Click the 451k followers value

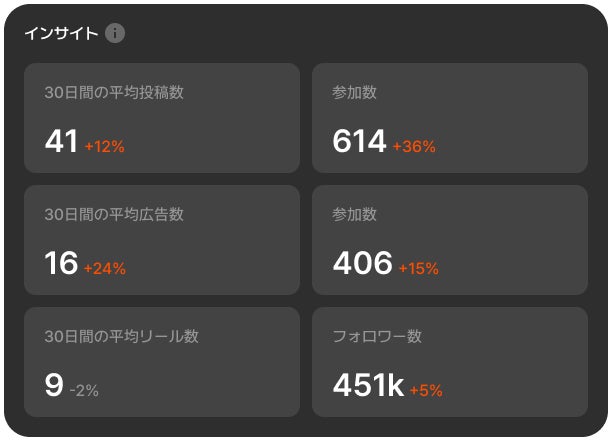click(x=368, y=385)
